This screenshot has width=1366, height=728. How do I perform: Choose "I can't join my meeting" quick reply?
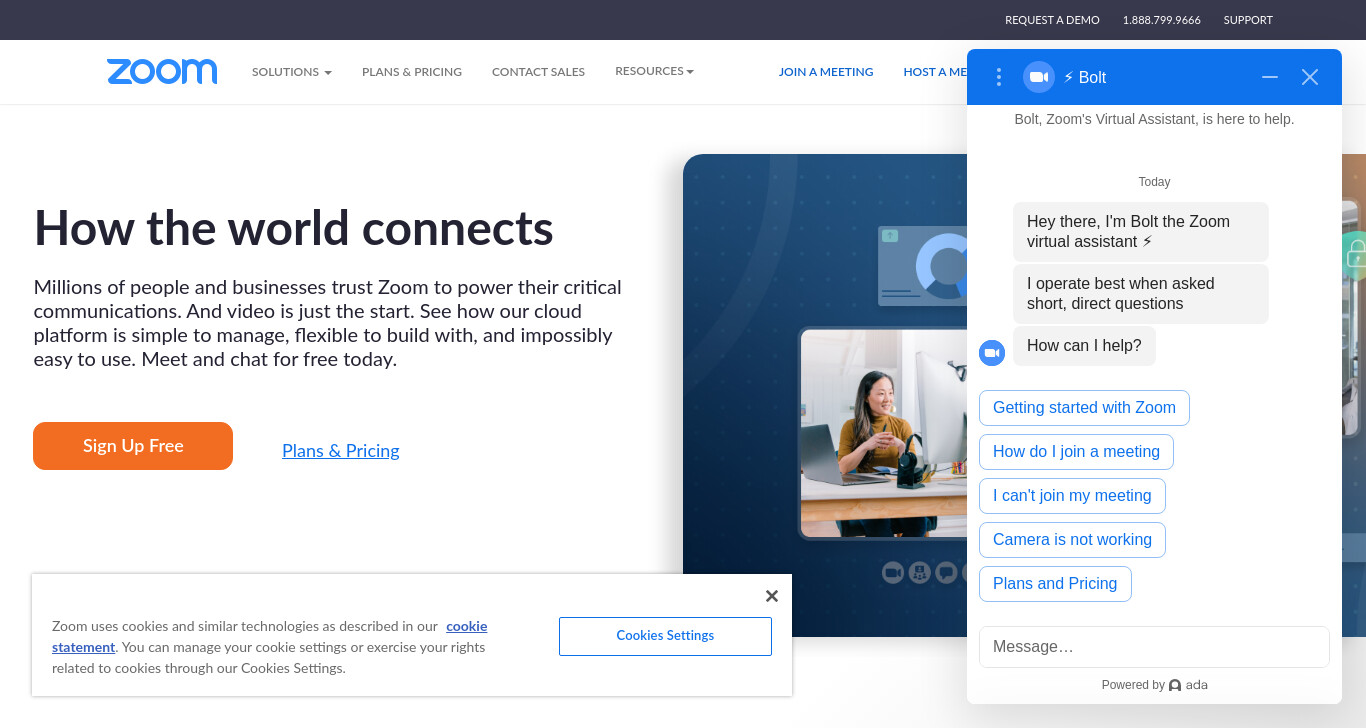(1072, 496)
